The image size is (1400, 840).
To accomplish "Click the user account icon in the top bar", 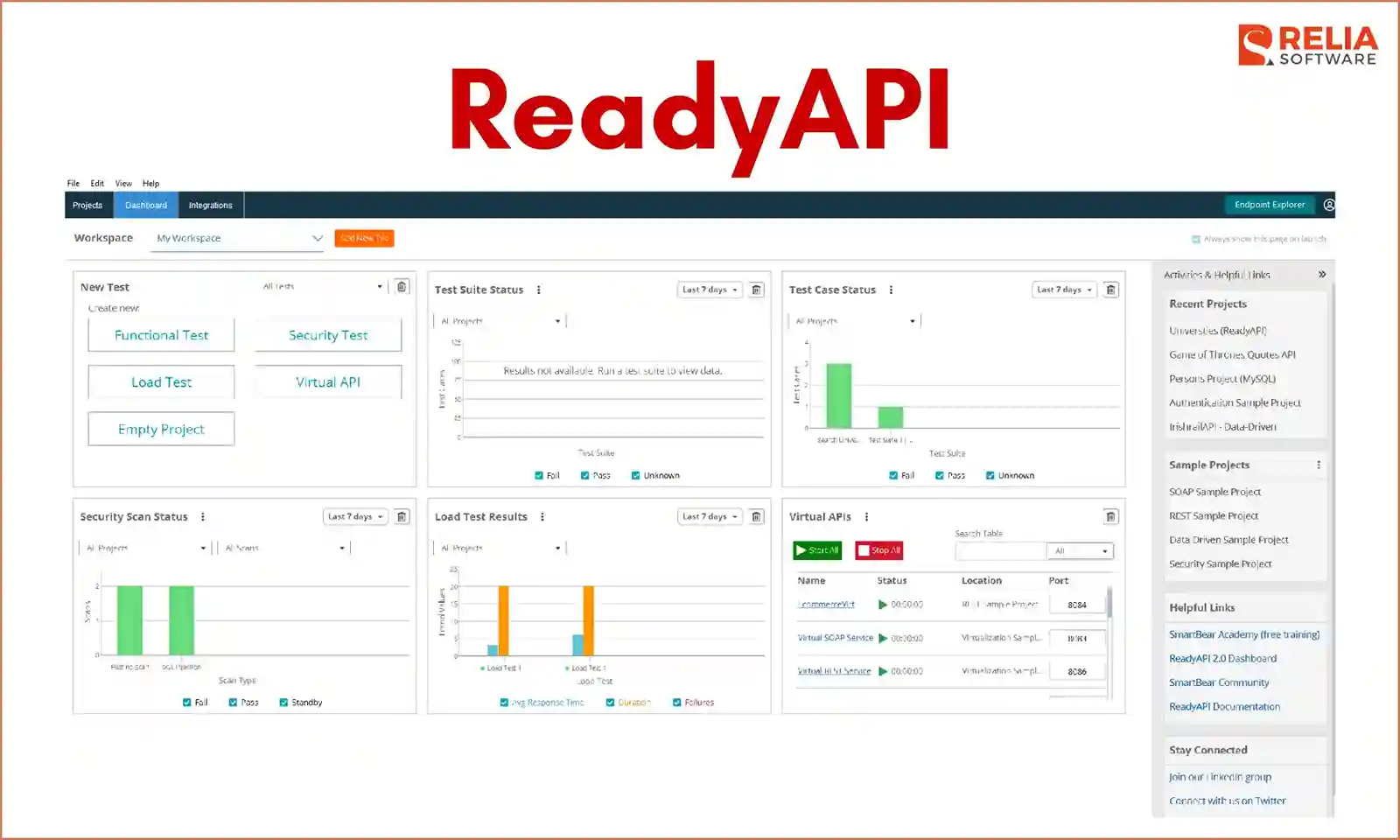I will click(x=1329, y=205).
